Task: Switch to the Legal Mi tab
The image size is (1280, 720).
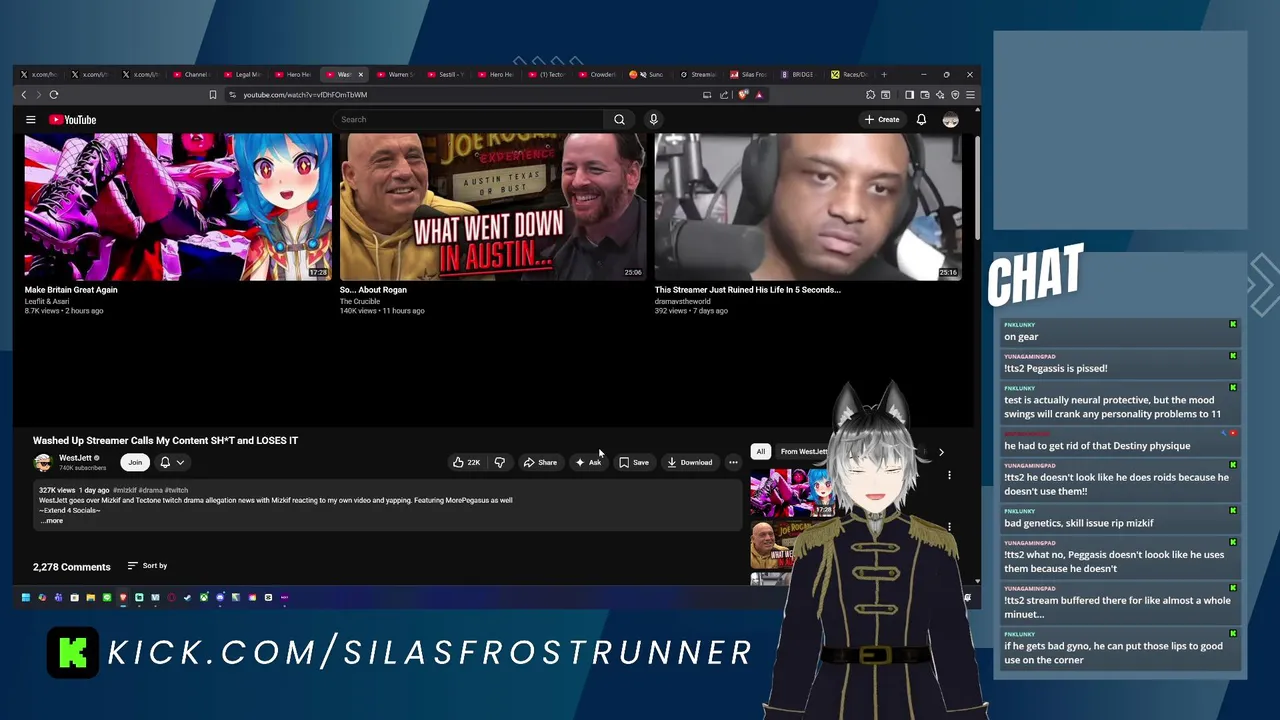Action: 242,74
